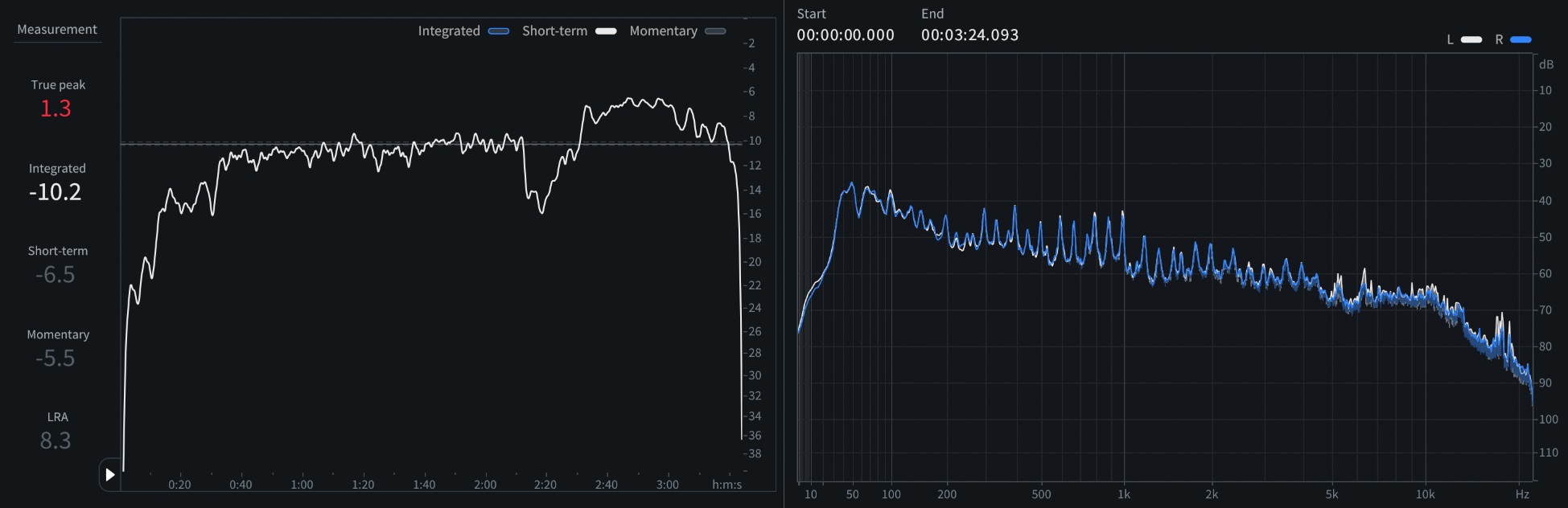Click the 1k frequency axis label
The height and width of the screenshot is (508, 1568).
point(1124,494)
